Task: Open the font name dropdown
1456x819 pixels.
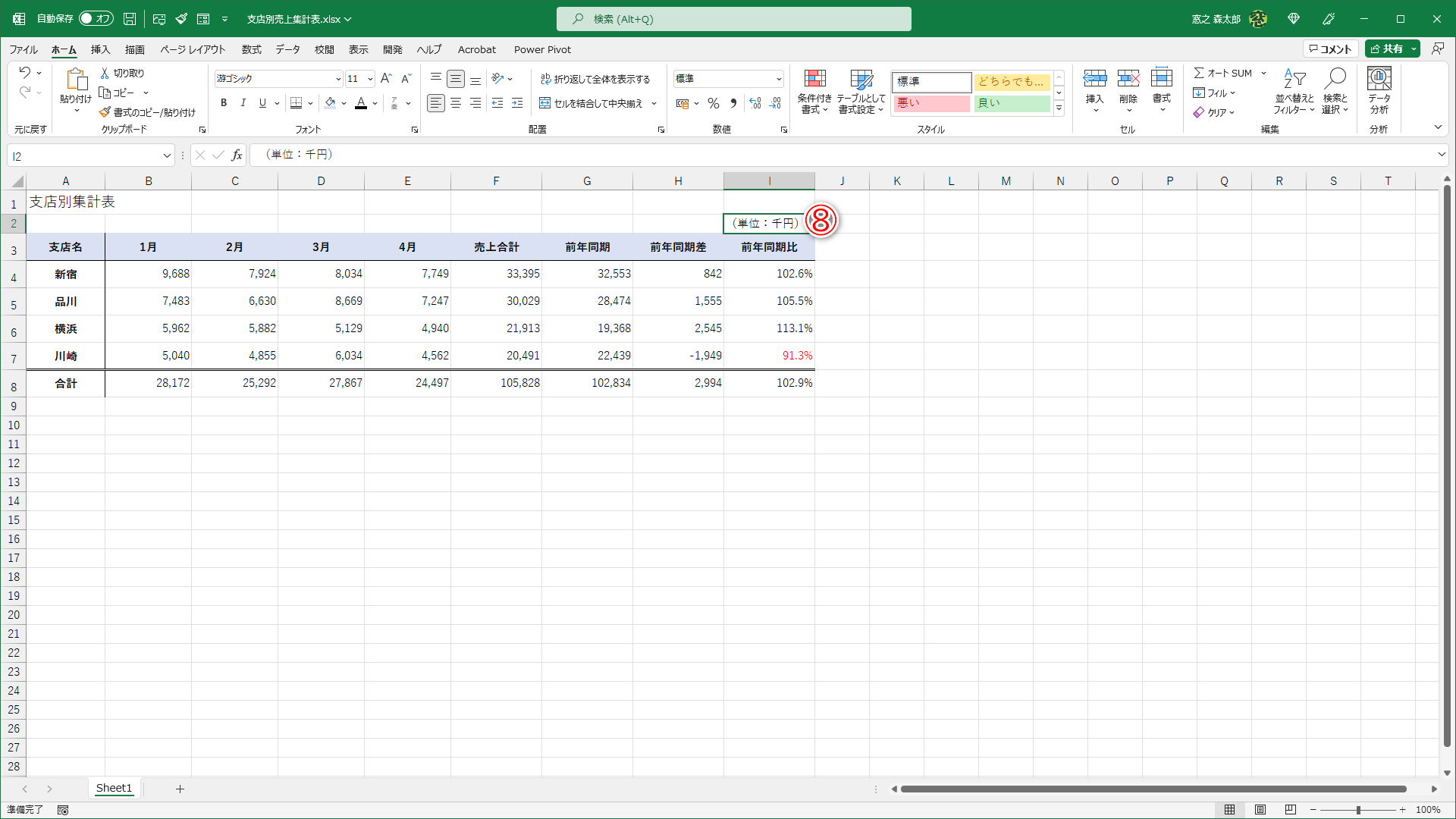Action: coord(338,79)
